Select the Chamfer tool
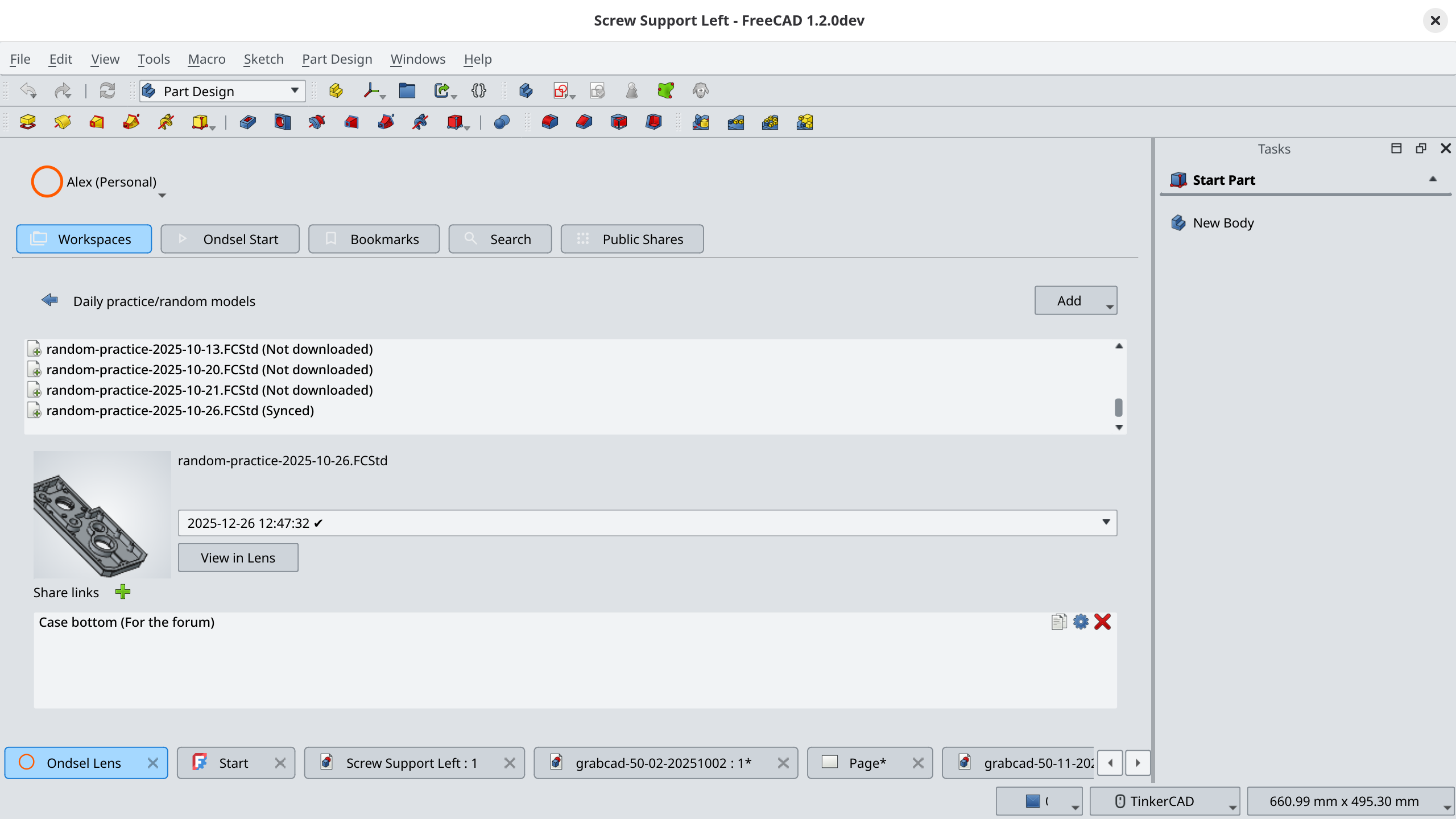 pyautogui.click(x=584, y=122)
